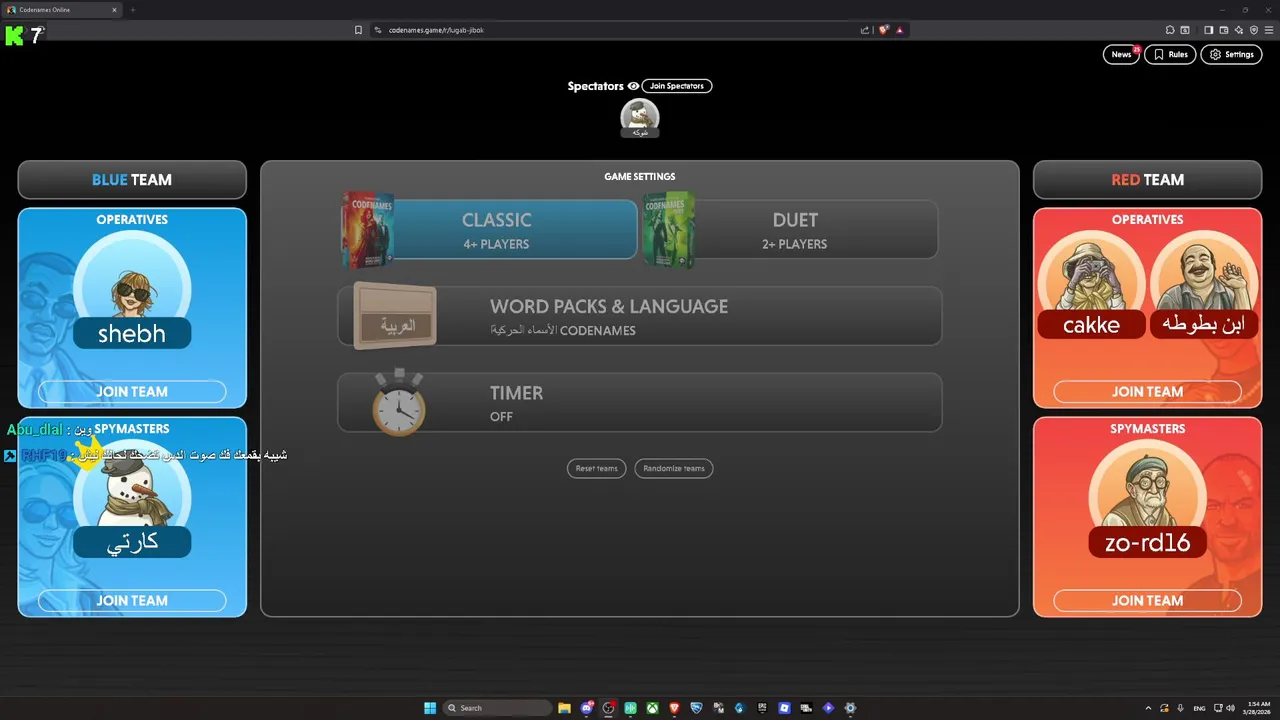Open the Brave wallet icon
Image resolution: width=1280 pixels, height=720 pixels.
(x=1224, y=30)
